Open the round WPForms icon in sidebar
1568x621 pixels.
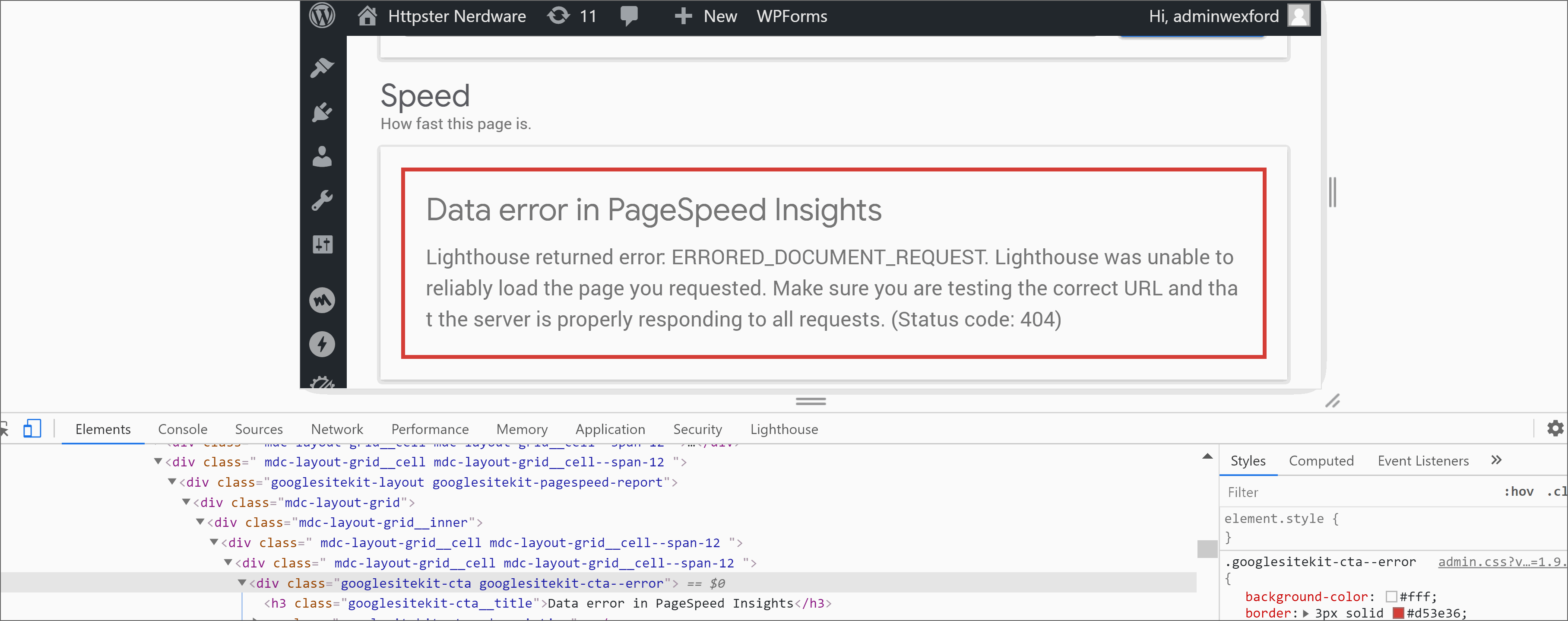point(322,300)
